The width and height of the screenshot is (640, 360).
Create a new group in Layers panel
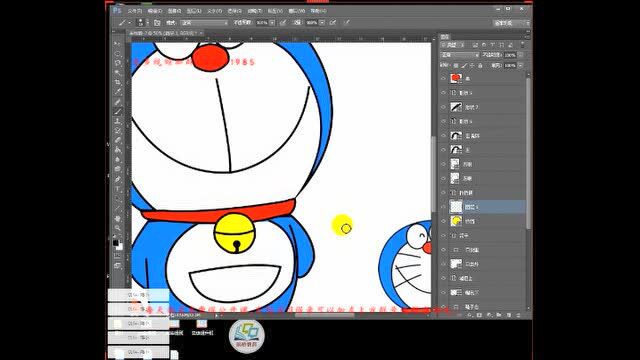pos(499,315)
